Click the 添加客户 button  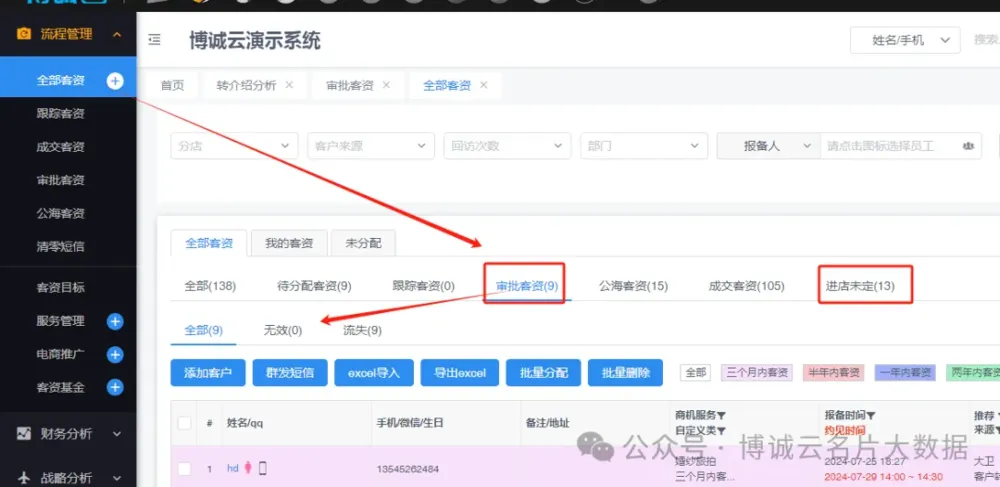click(x=207, y=373)
